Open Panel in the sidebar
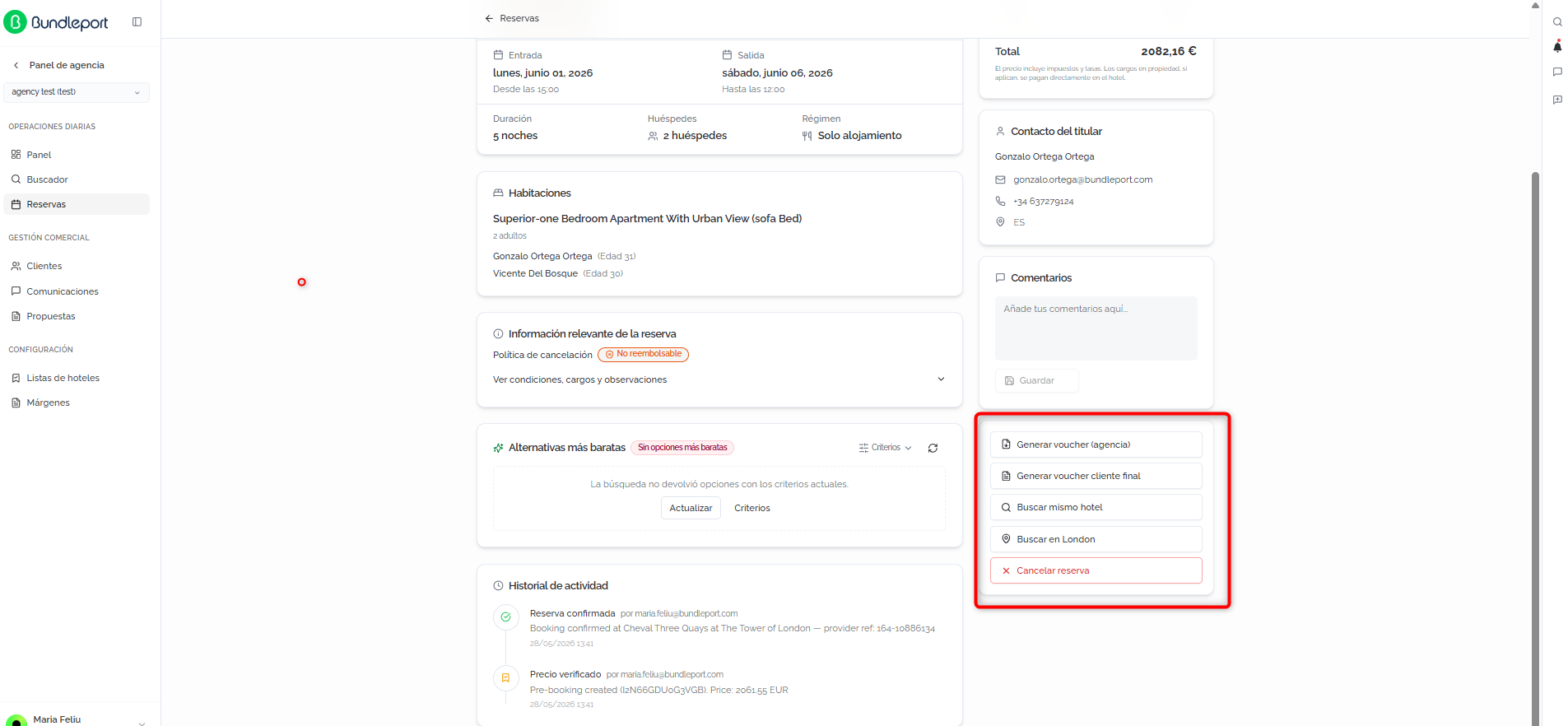 coord(77,155)
